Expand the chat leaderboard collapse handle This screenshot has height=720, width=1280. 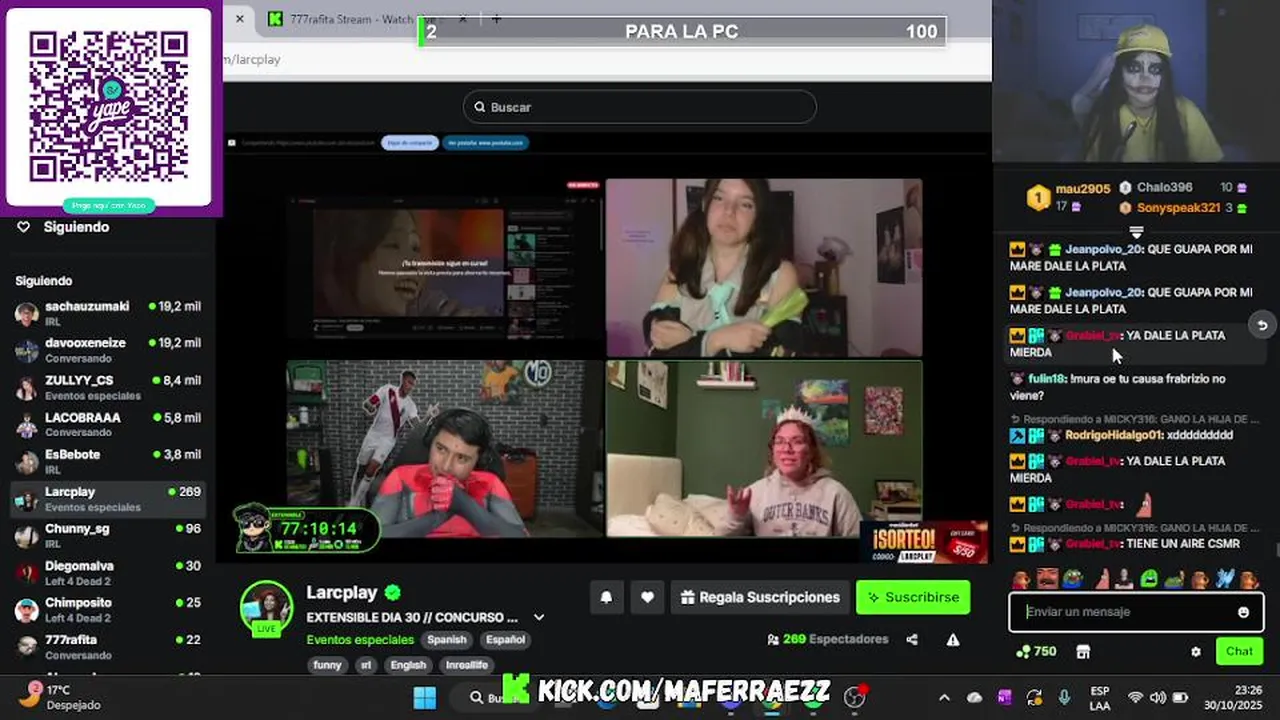pyautogui.click(x=1136, y=232)
